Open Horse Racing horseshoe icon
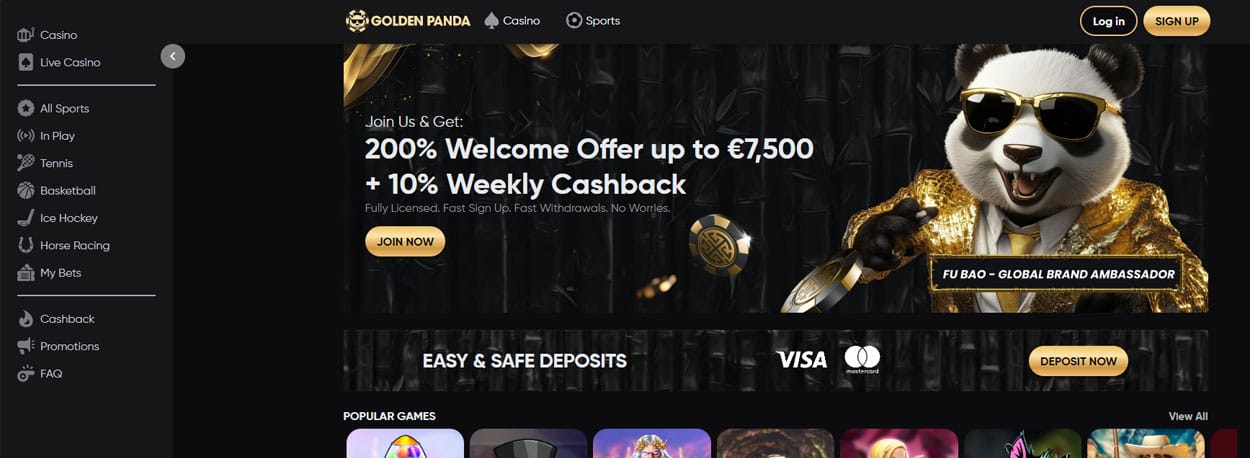Image resolution: width=1250 pixels, height=458 pixels. point(26,245)
